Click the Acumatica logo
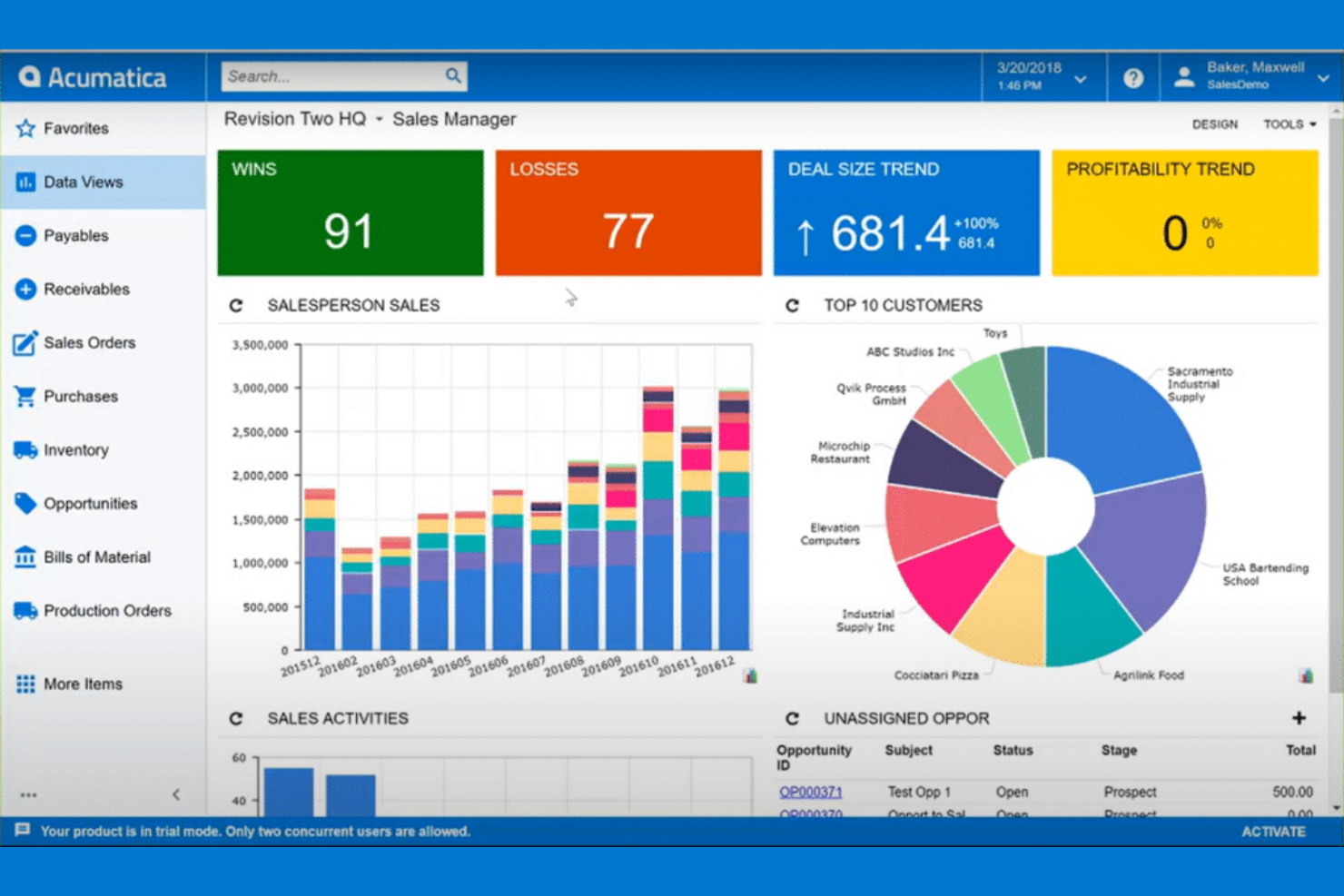 pos(92,77)
